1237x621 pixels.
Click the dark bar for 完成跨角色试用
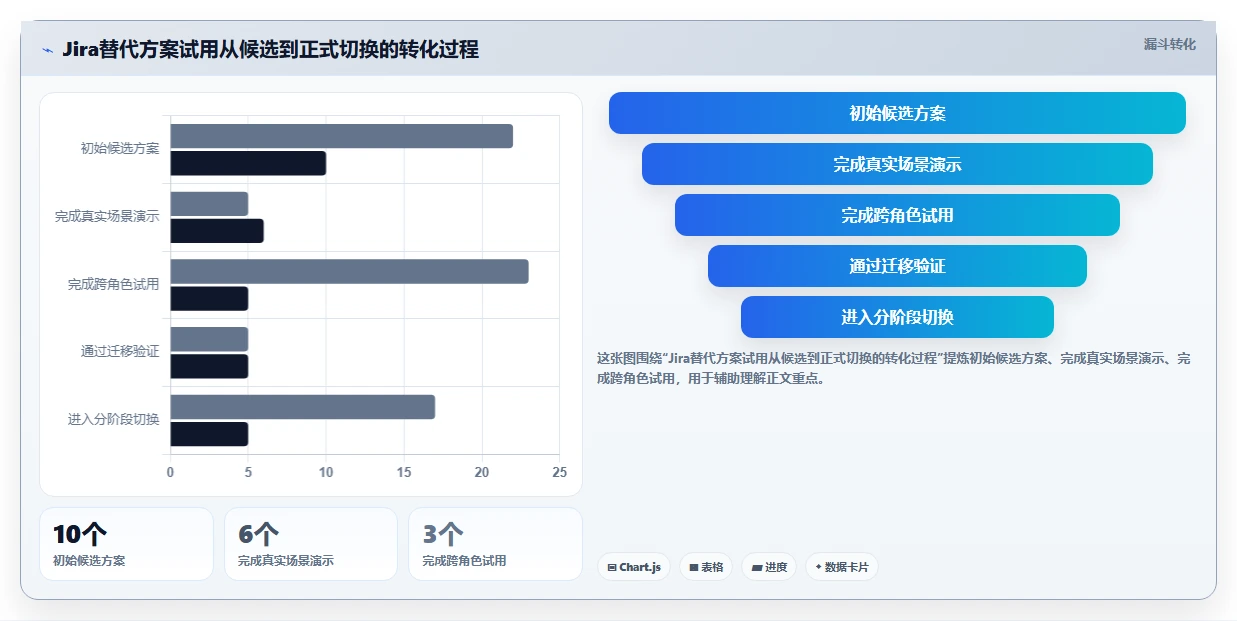[x=209, y=299]
